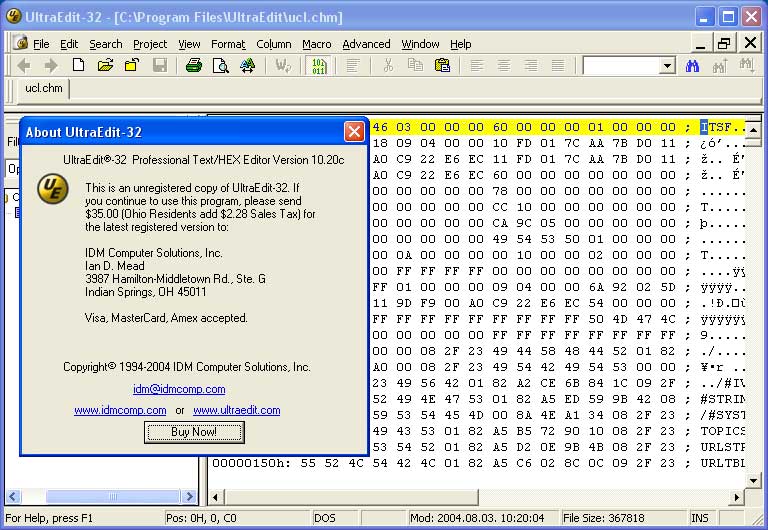Toggle Hex edit mode icon
This screenshot has width=768, height=530.
319,66
